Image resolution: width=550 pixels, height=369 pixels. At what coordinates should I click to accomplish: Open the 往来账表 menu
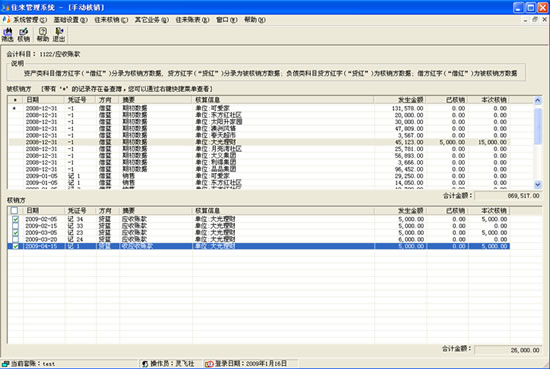193,20
